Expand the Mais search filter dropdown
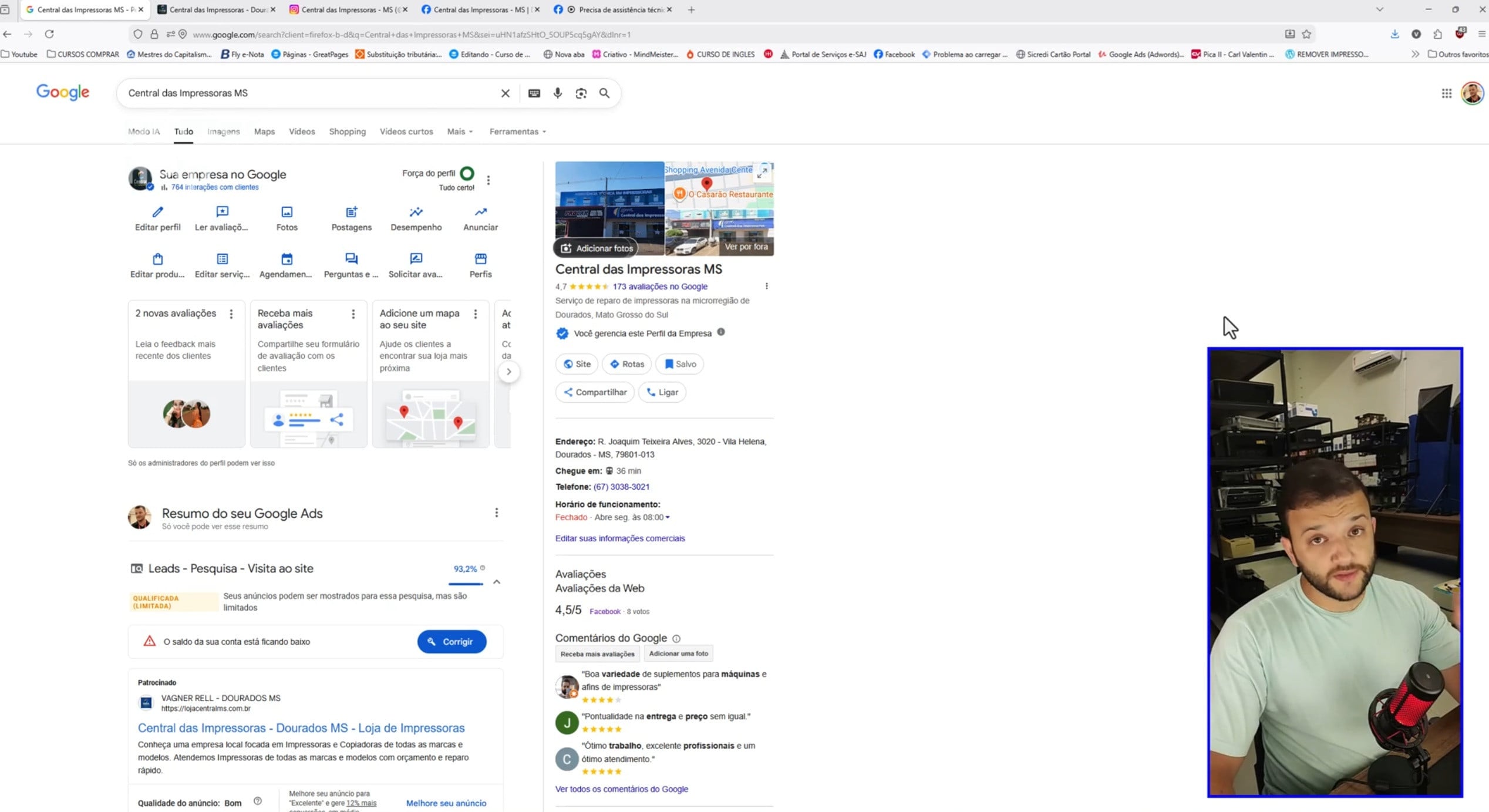 [x=459, y=132]
